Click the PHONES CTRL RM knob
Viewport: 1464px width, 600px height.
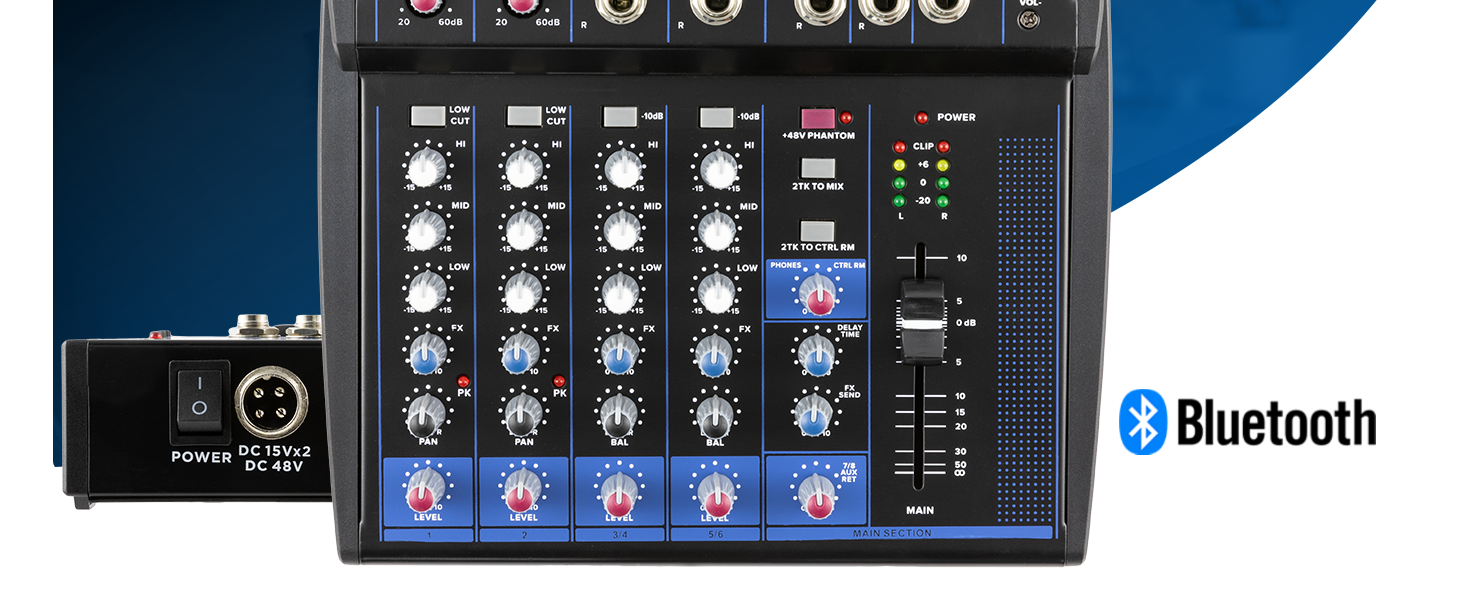tap(818, 292)
